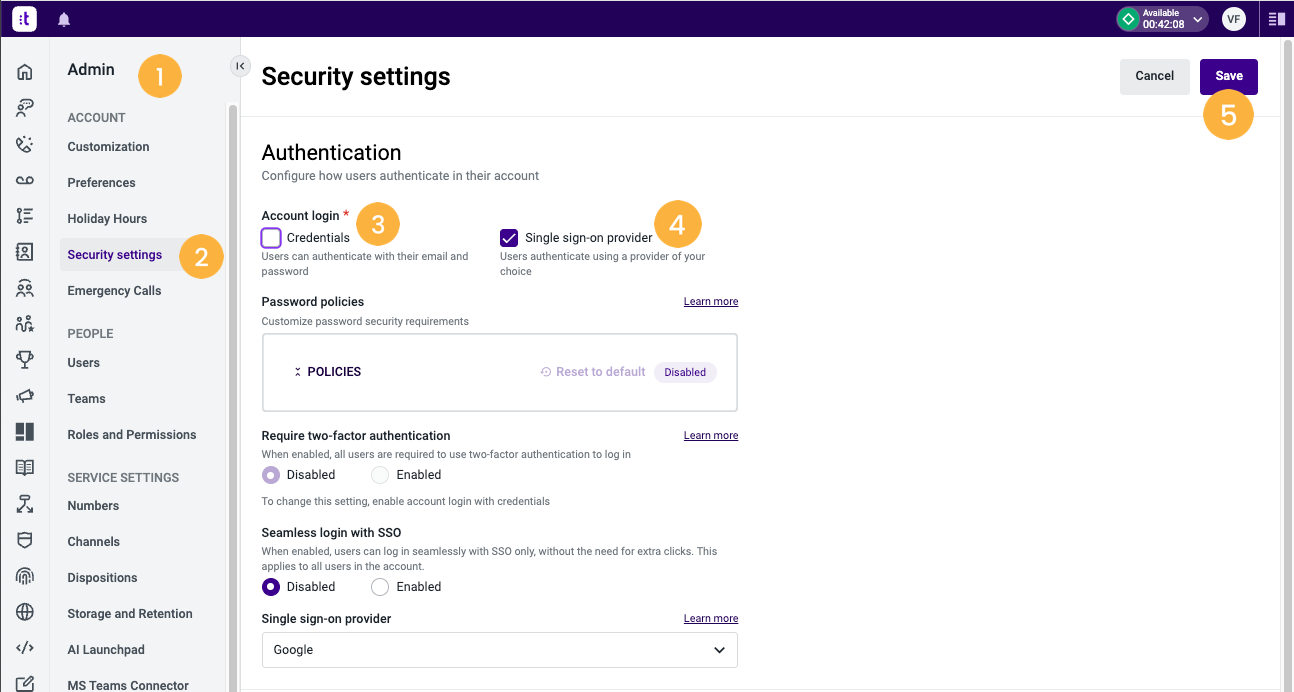Open the dashboards tiles icon
Screen dimensions: 1294x692
pos(25,432)
